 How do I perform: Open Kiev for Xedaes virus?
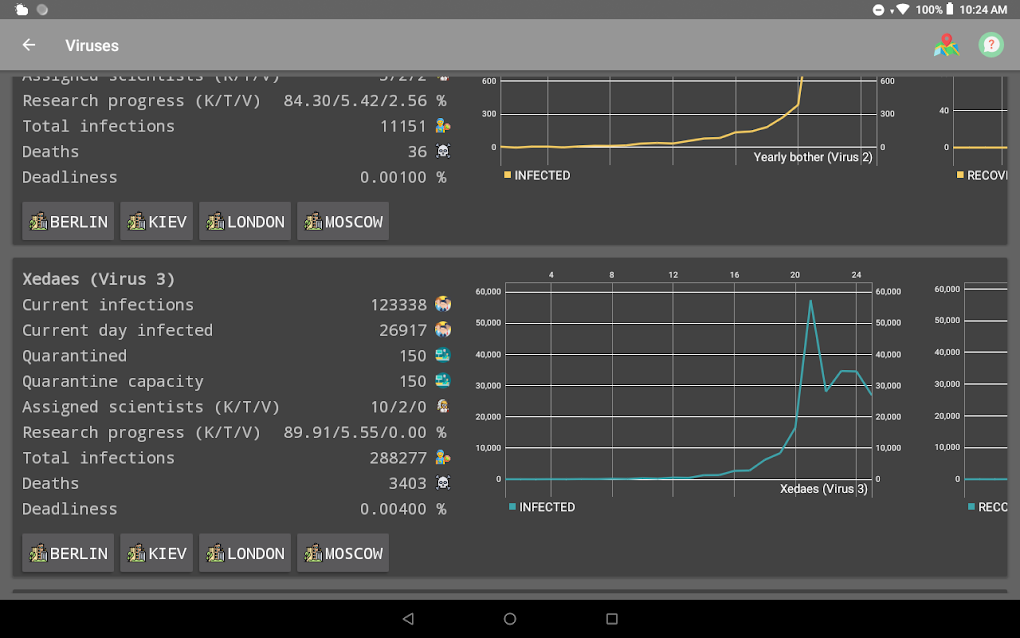coord(157,553)
